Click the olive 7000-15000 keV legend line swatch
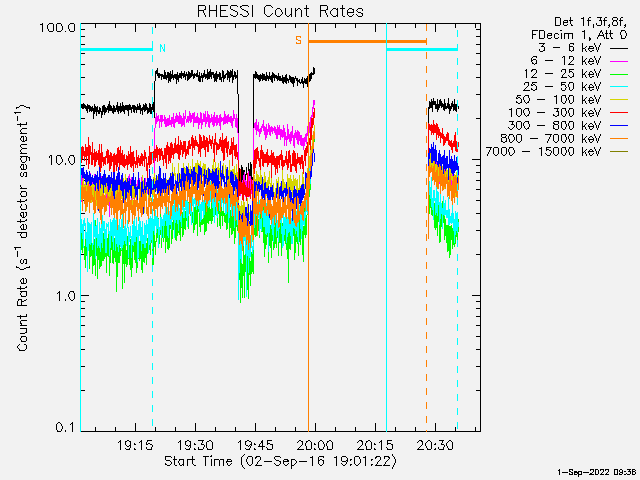The image size is (640, 480). tap(619, 152)
